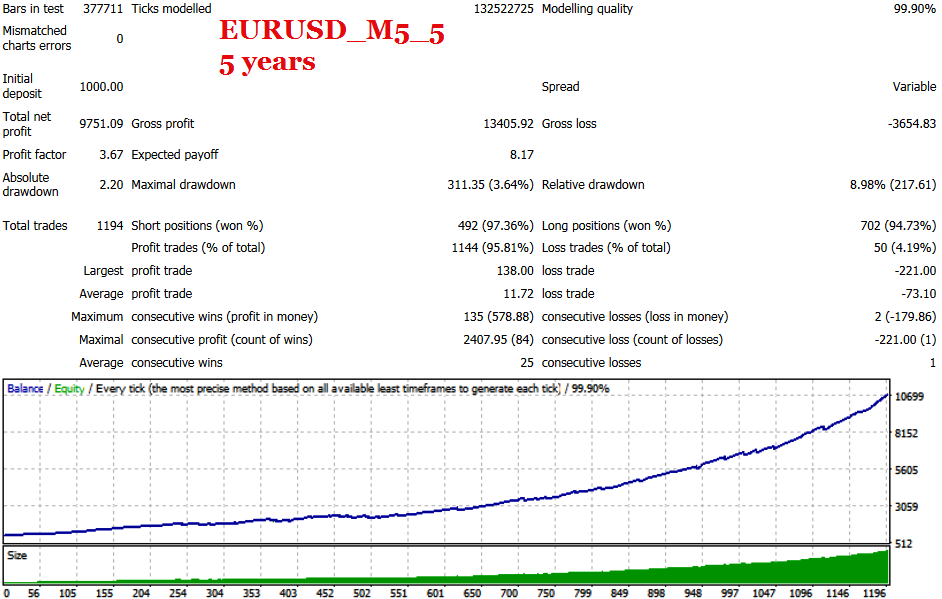Click largest loss trade value -221.00
Viewport: 942px width, 599px height.
[915, 271]
